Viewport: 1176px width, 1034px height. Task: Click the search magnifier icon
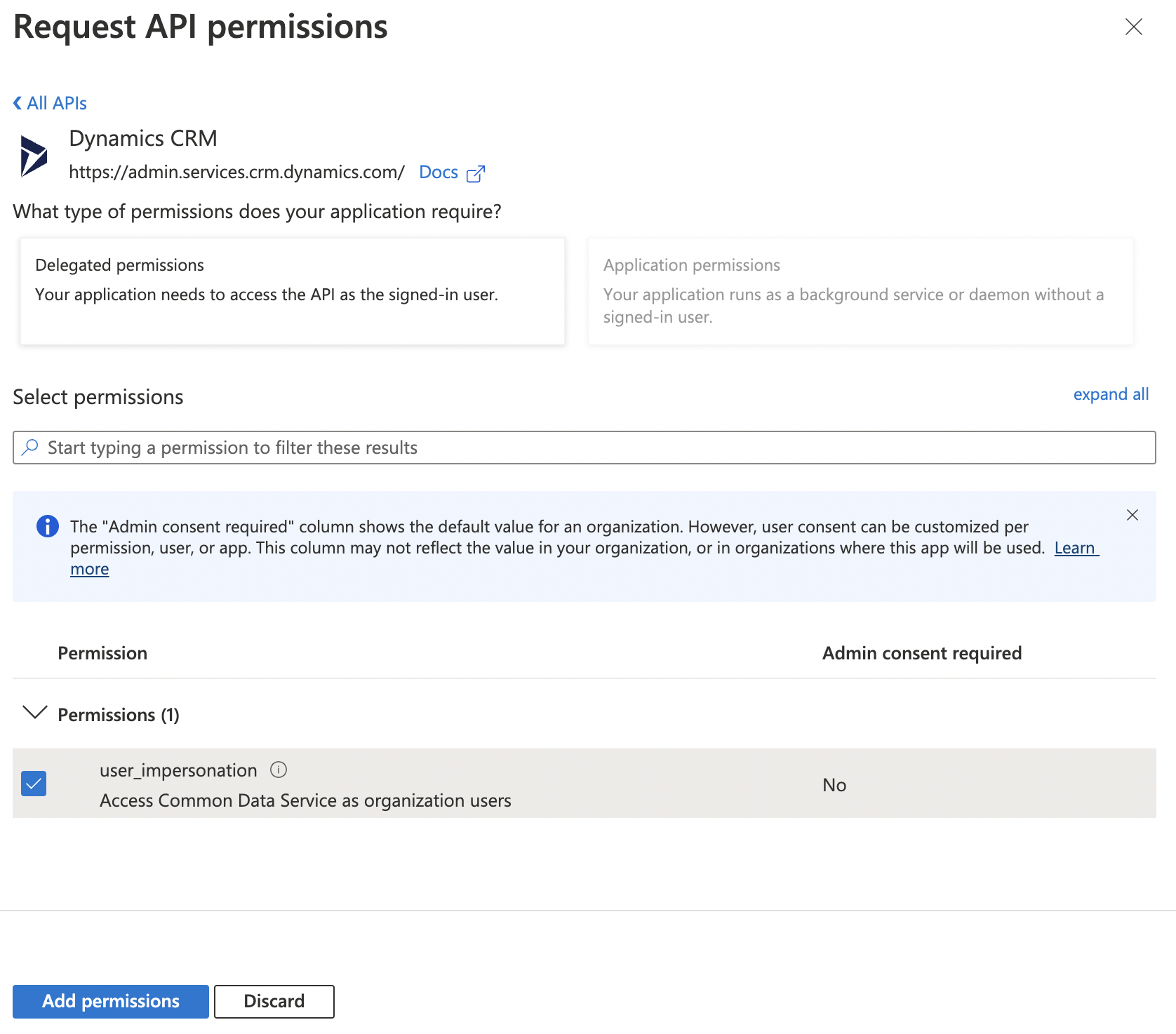pyautogui.click(x=30, y=448)
